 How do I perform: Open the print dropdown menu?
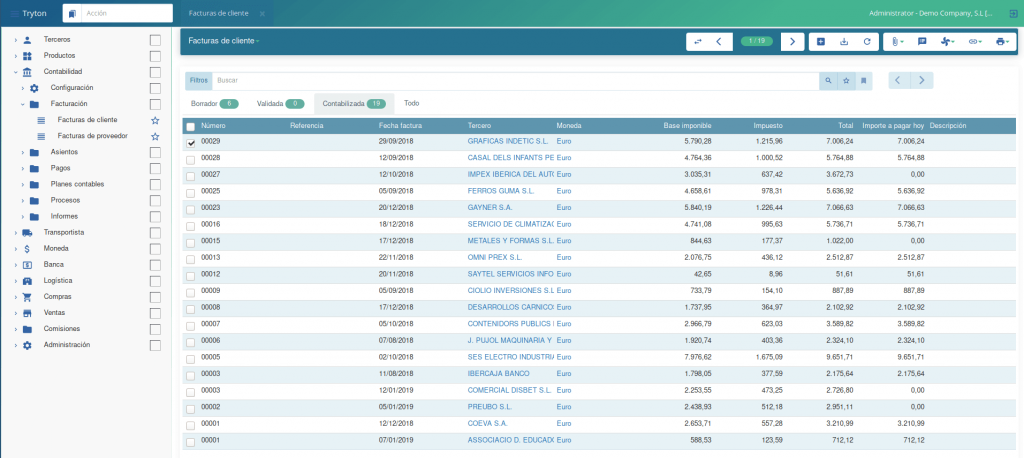(x=1003, y=41)
